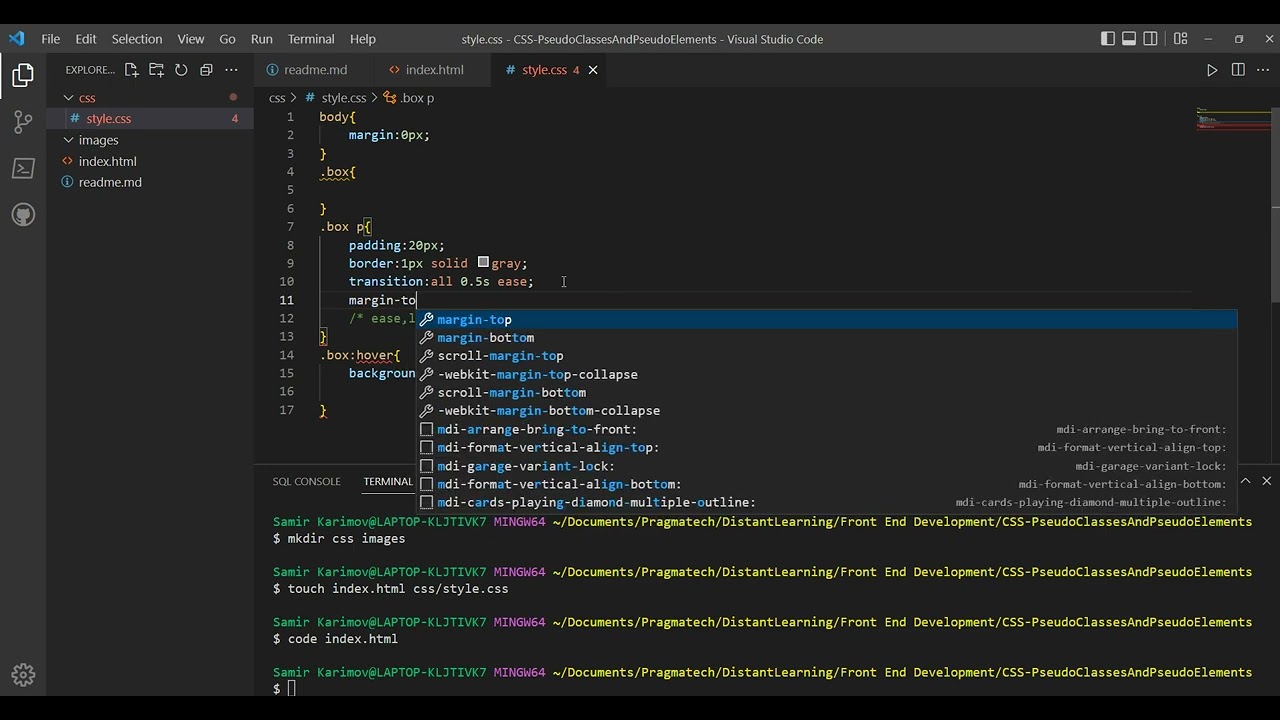Open style.css in explorer tree
Image resolution: width=1280 pixels, height=720 pixels.
[150, 118]
